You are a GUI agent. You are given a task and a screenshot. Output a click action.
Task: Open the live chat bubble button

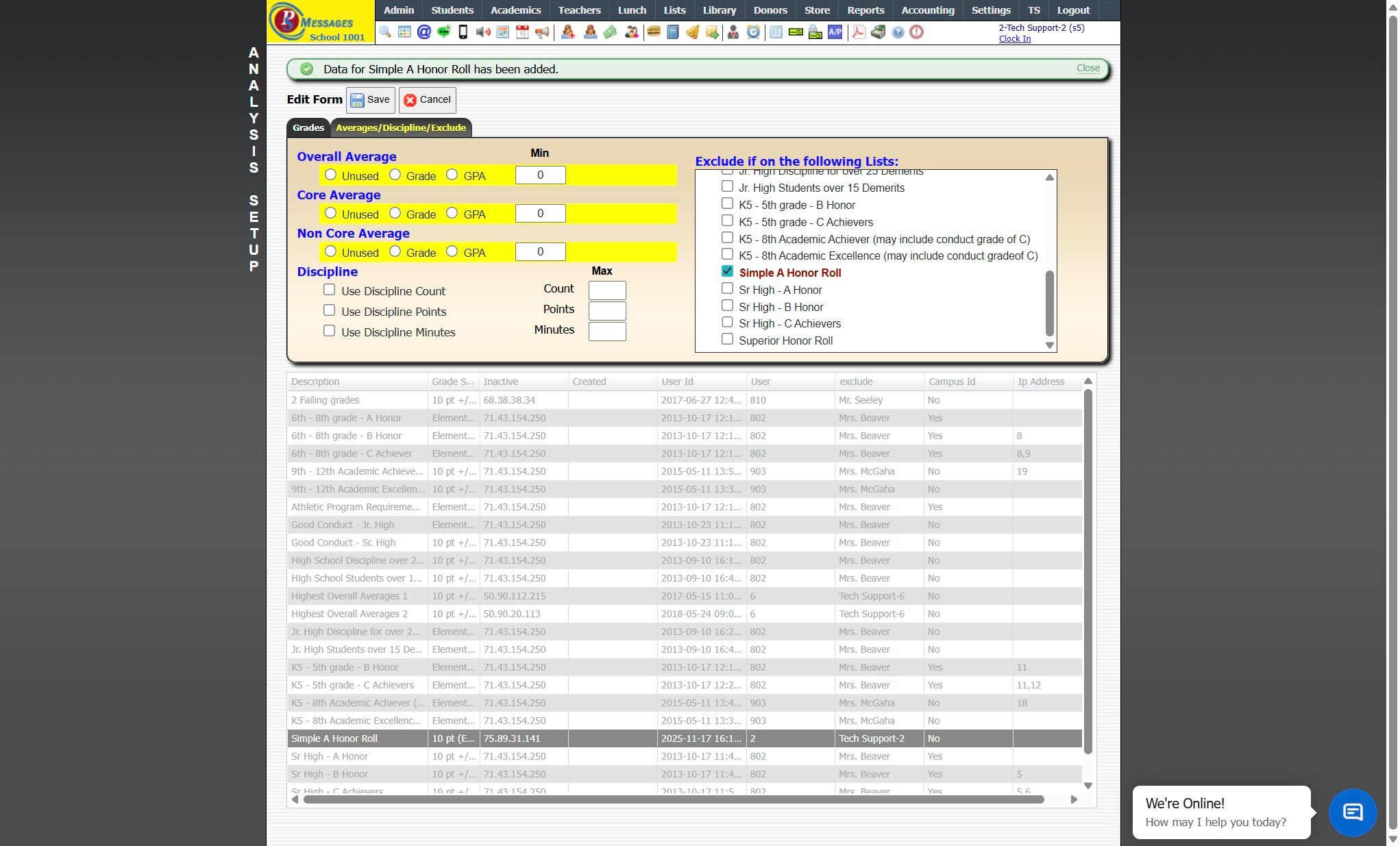(x=1352, y=812)
